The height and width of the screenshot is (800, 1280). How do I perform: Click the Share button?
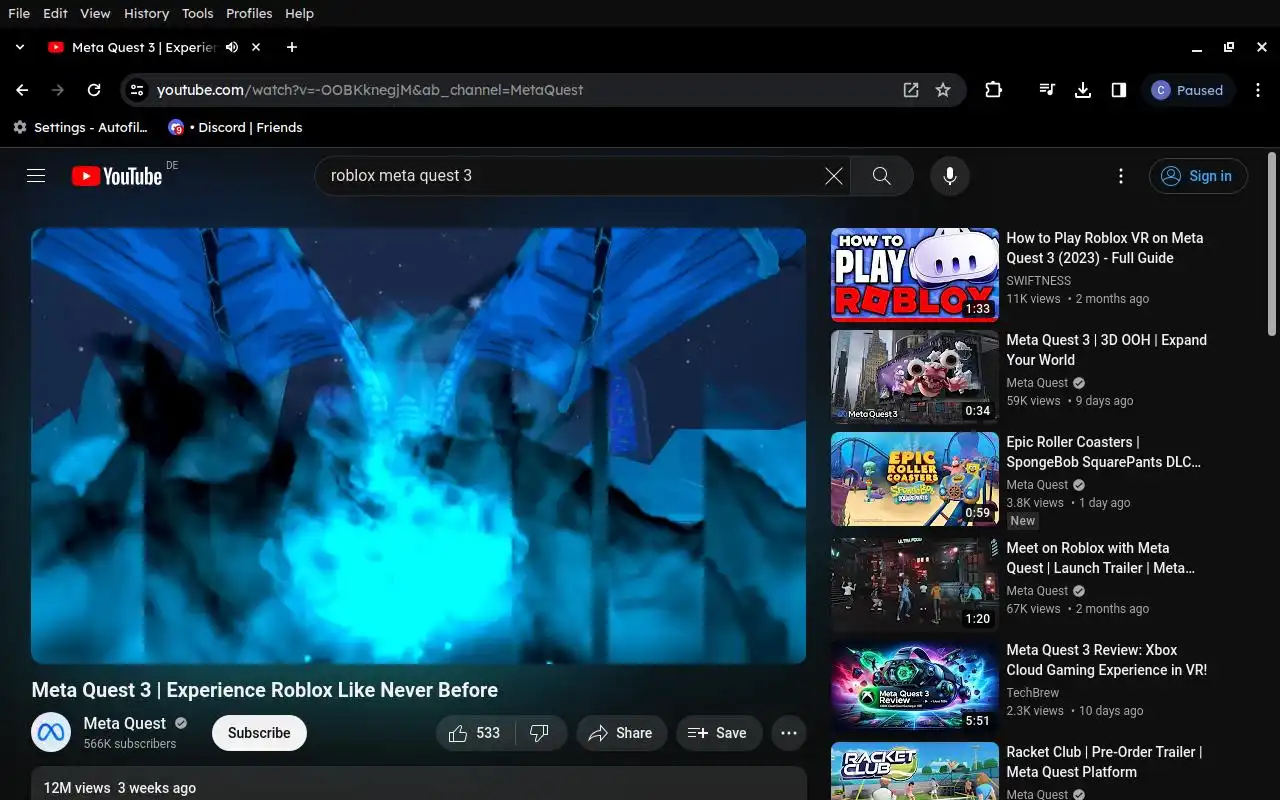(620, 733)
